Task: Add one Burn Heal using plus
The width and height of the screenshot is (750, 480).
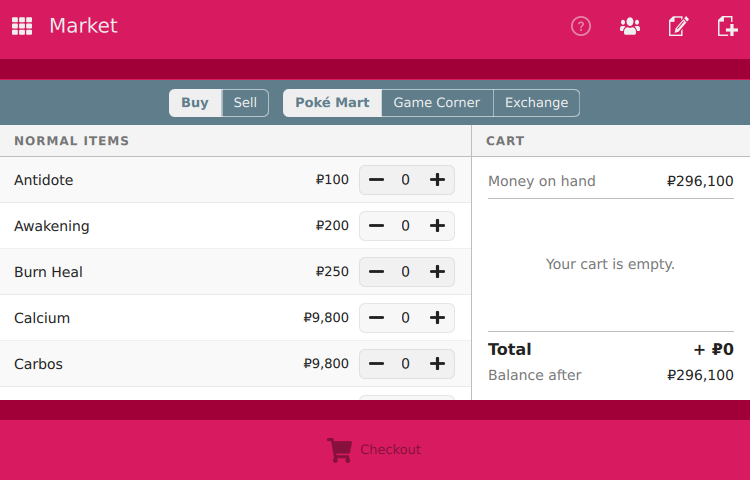Action: pos(437,272)
